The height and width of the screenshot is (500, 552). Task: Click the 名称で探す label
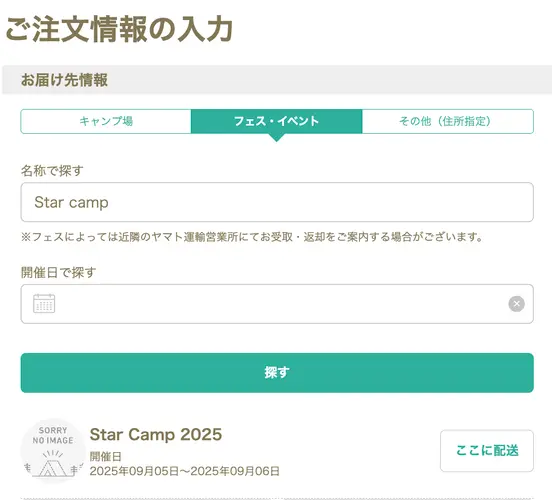coord(52,171)
